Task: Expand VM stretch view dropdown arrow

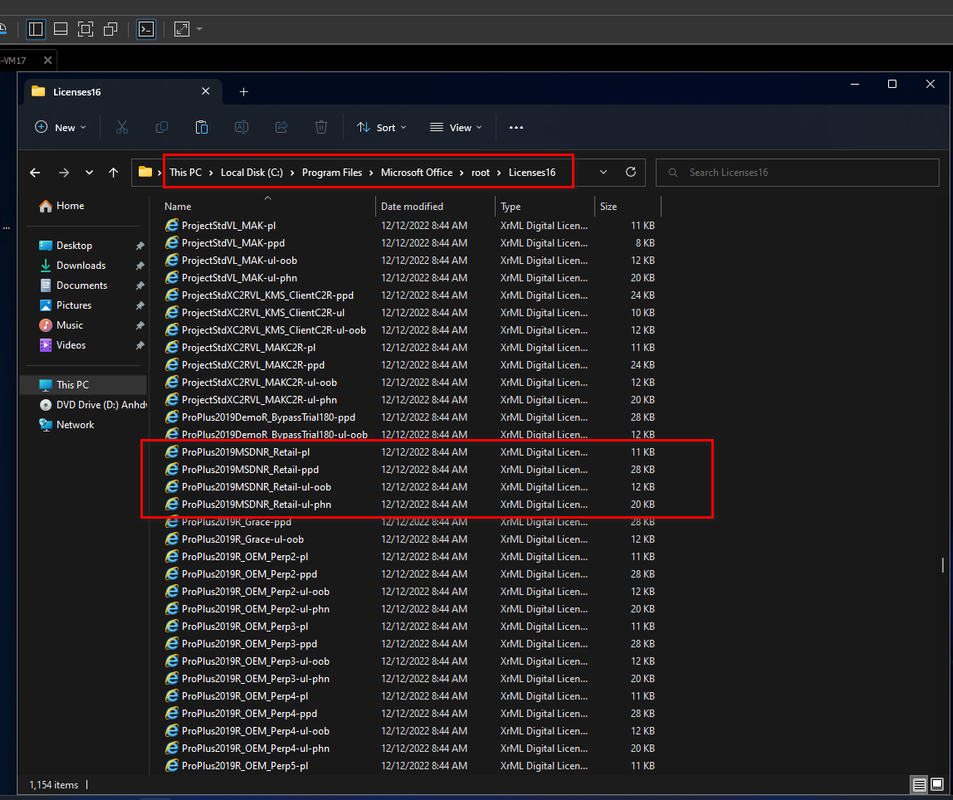Action: pos(199,29)
